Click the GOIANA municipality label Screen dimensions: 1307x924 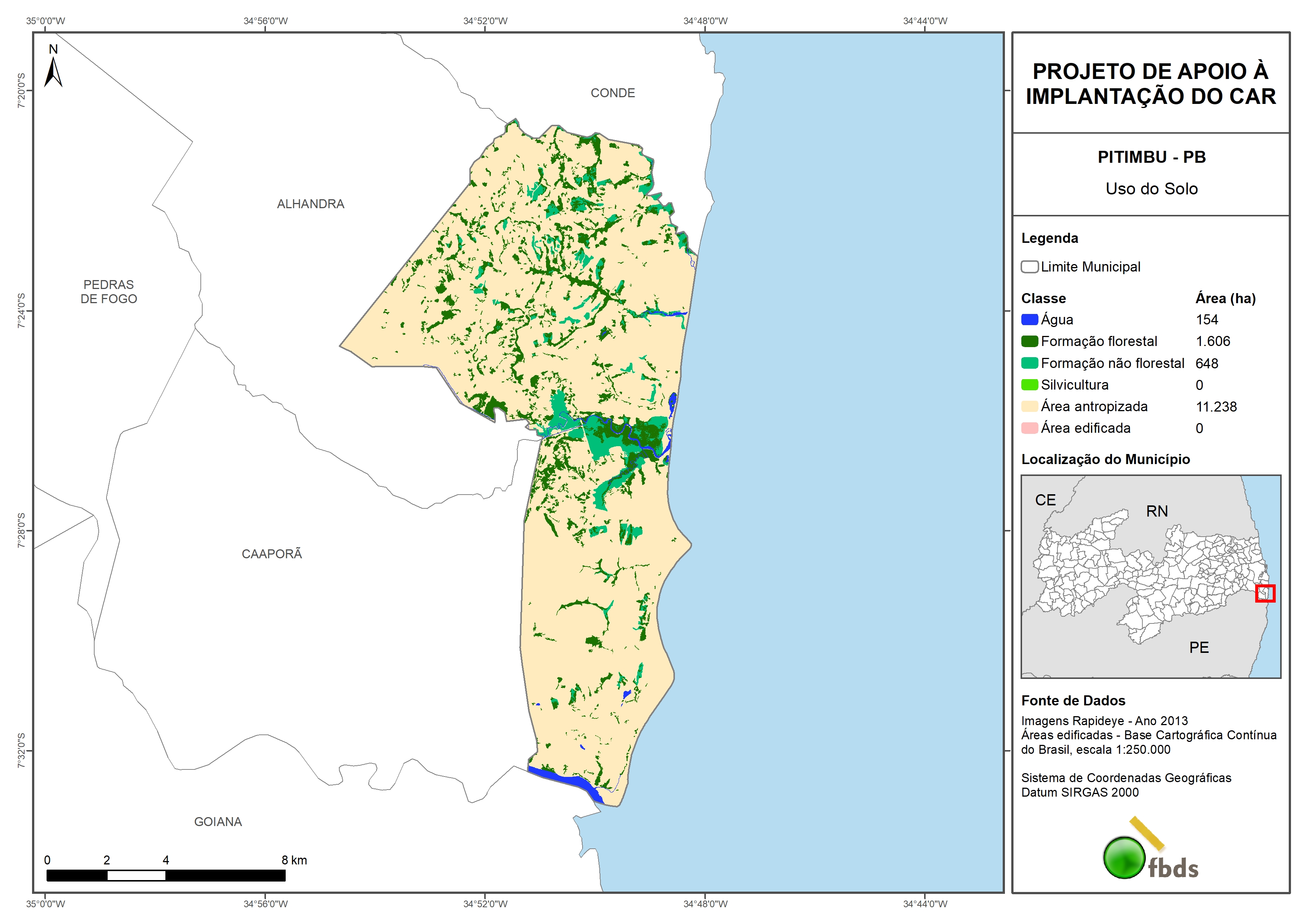(218, 822)
